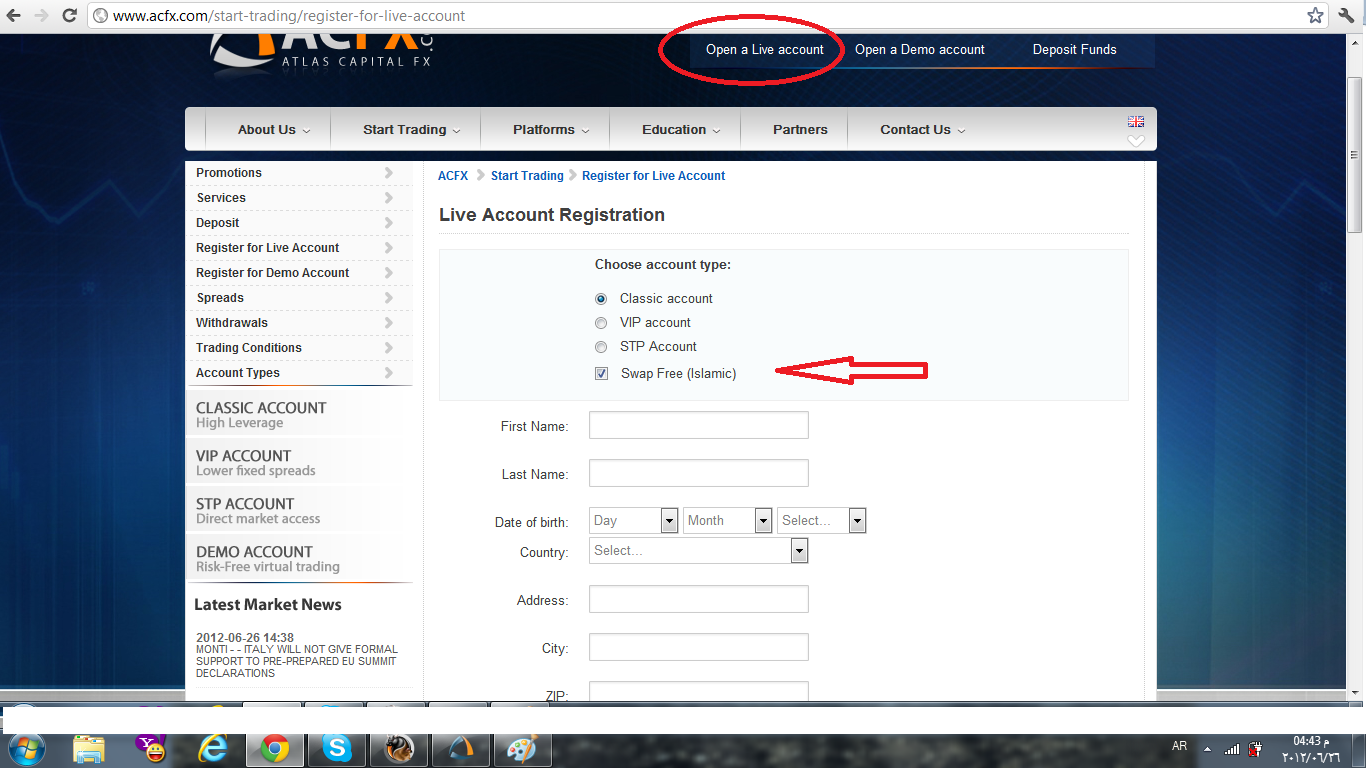Select the STP Account radio button

tap(601, 347)
